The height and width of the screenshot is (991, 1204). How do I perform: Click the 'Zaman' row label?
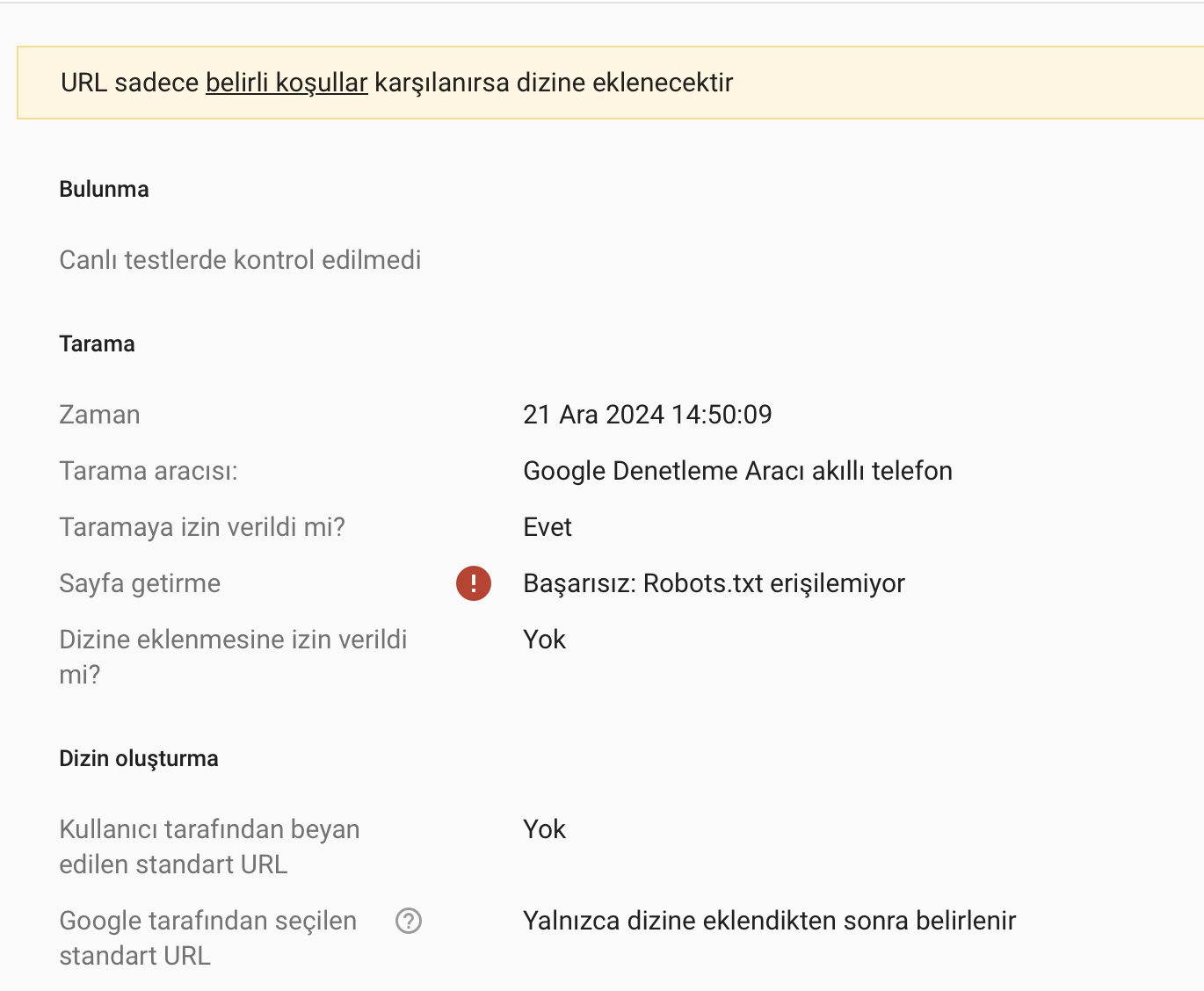(x=99, y=415)
